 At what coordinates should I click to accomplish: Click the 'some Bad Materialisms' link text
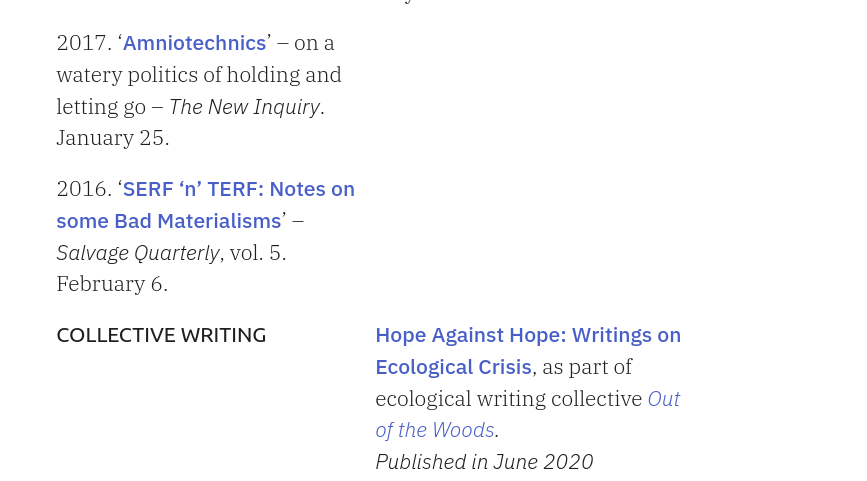pyautogui.click(x=169, y=221)
